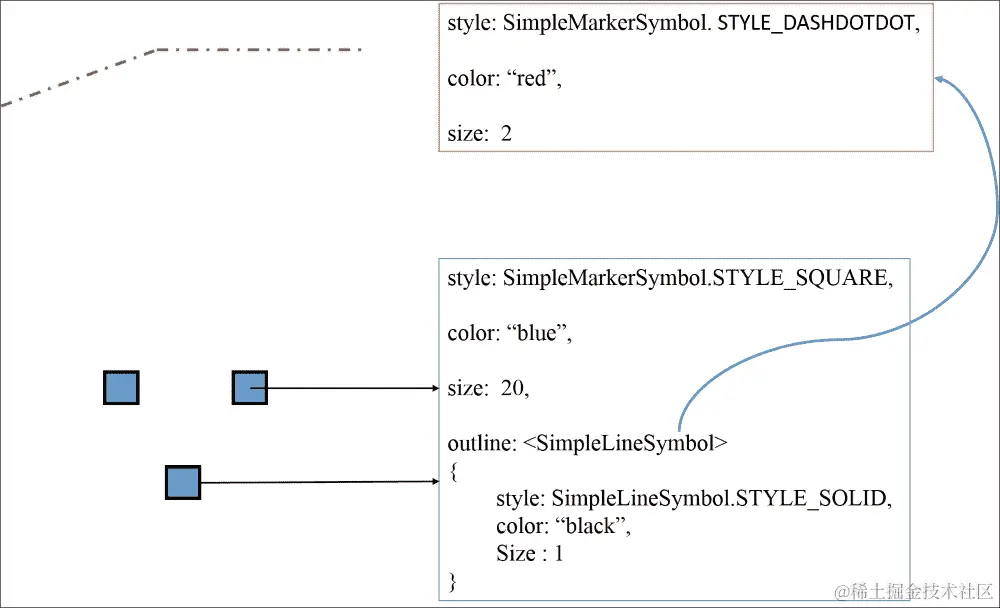Select the arrow linking middle square to code

coord(350,387)
